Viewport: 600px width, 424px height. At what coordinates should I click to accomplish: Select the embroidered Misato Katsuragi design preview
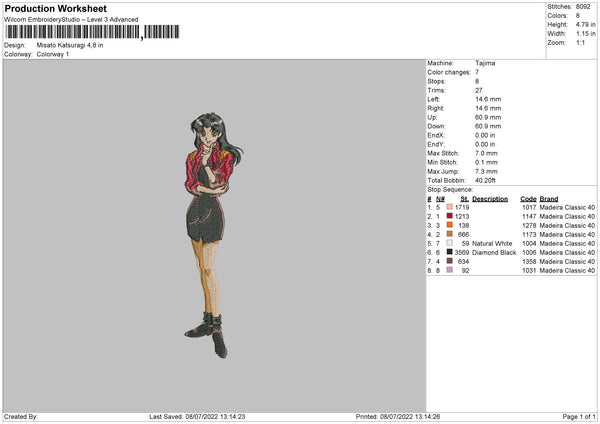[214, 235]
